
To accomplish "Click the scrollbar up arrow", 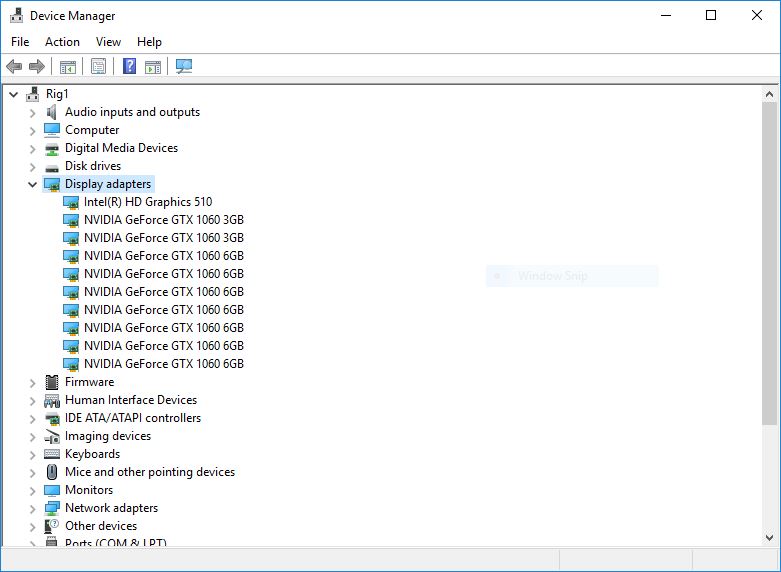I will point(769,94).
